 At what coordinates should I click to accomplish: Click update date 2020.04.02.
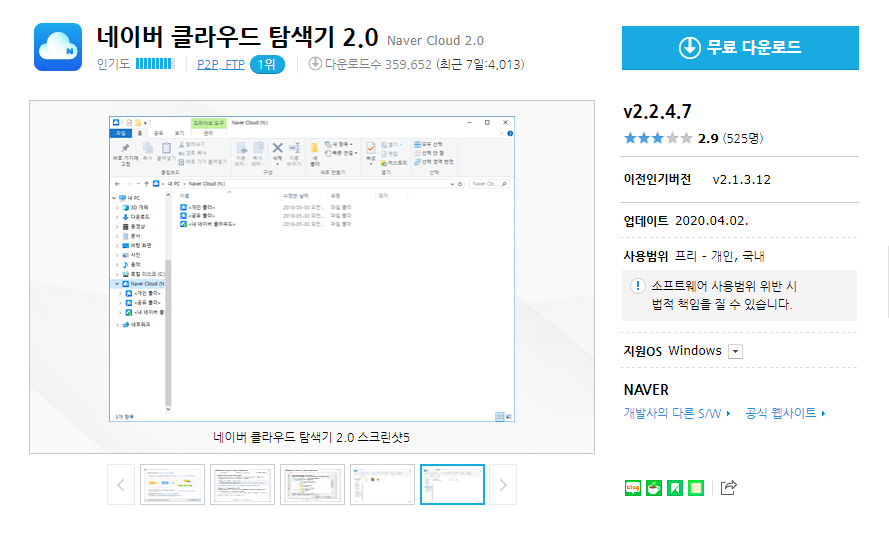(x=712, y=221)
